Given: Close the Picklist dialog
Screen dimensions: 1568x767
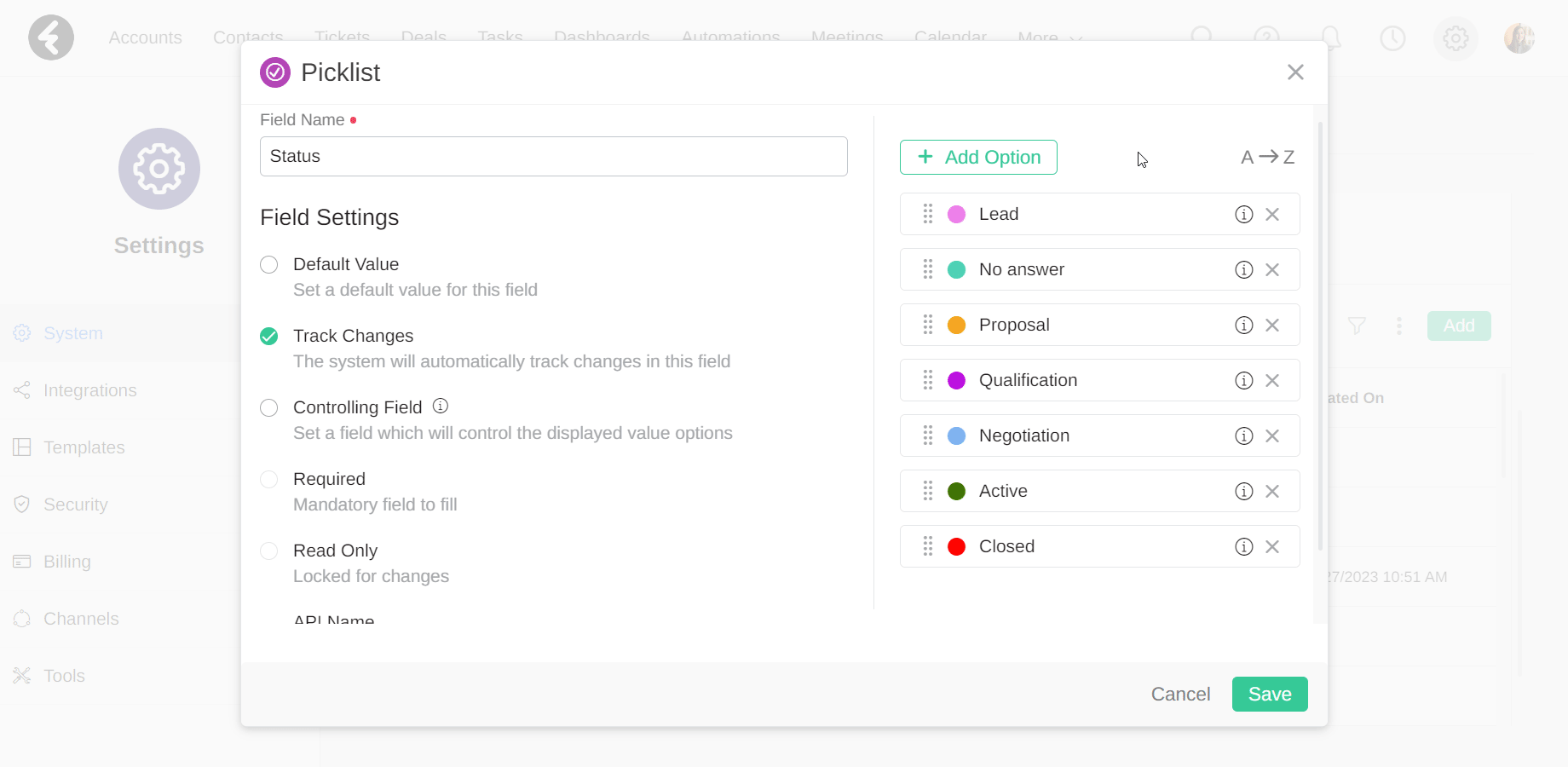Looking at the screenshot, I should (x=1295, y=72).
